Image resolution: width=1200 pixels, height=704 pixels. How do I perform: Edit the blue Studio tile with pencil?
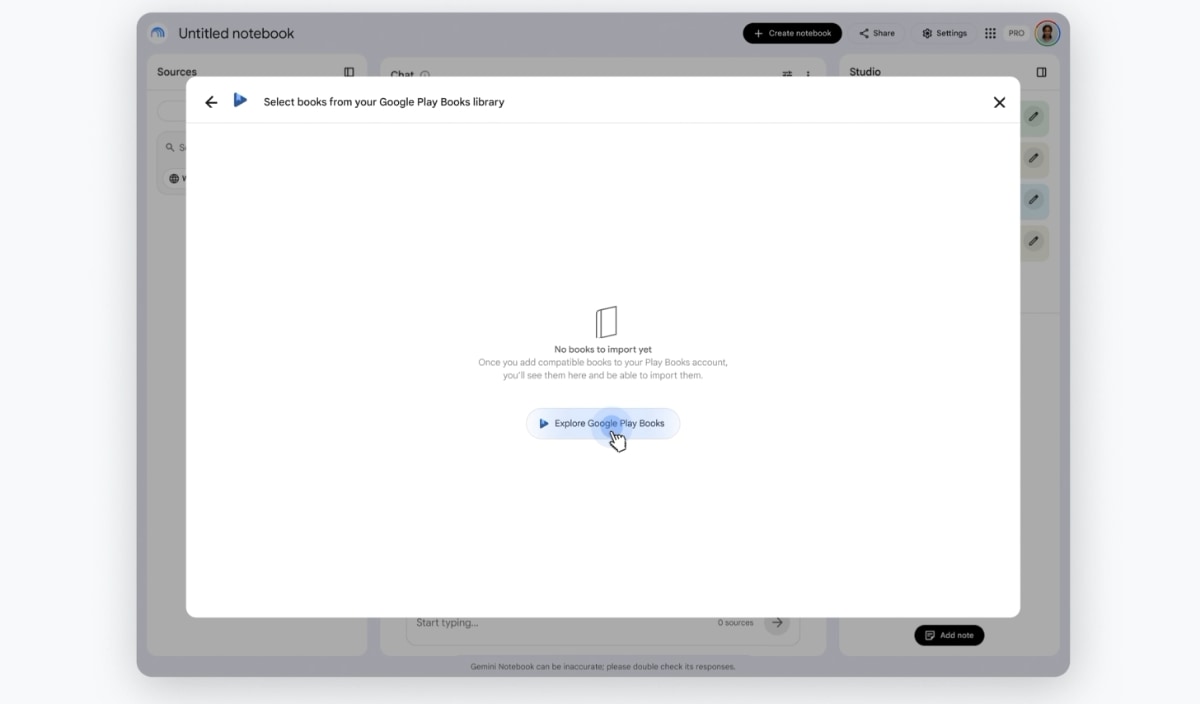pyautogui.click(x=1034, y=200)
